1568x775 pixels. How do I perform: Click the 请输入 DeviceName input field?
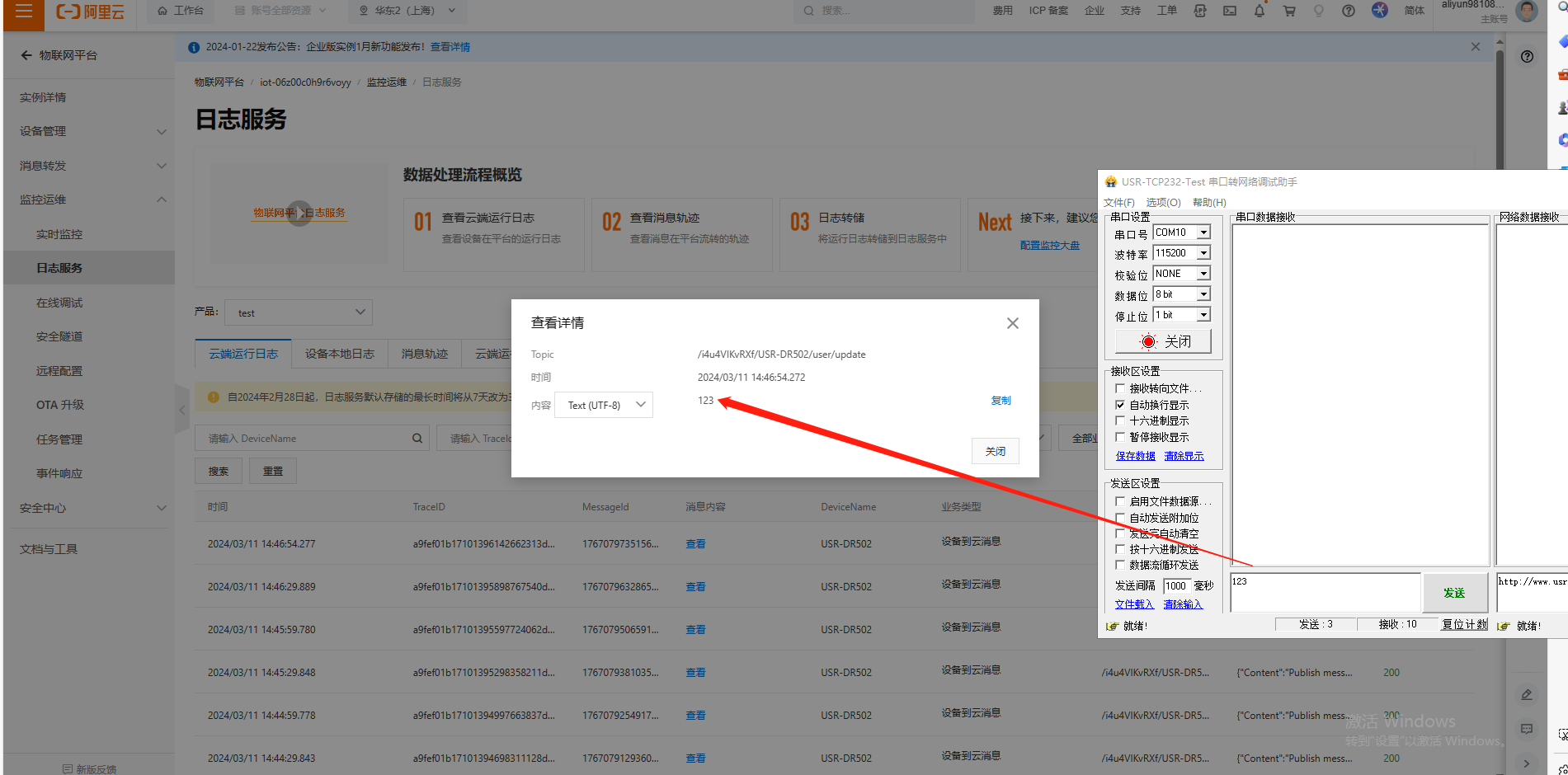coord(305,439)
